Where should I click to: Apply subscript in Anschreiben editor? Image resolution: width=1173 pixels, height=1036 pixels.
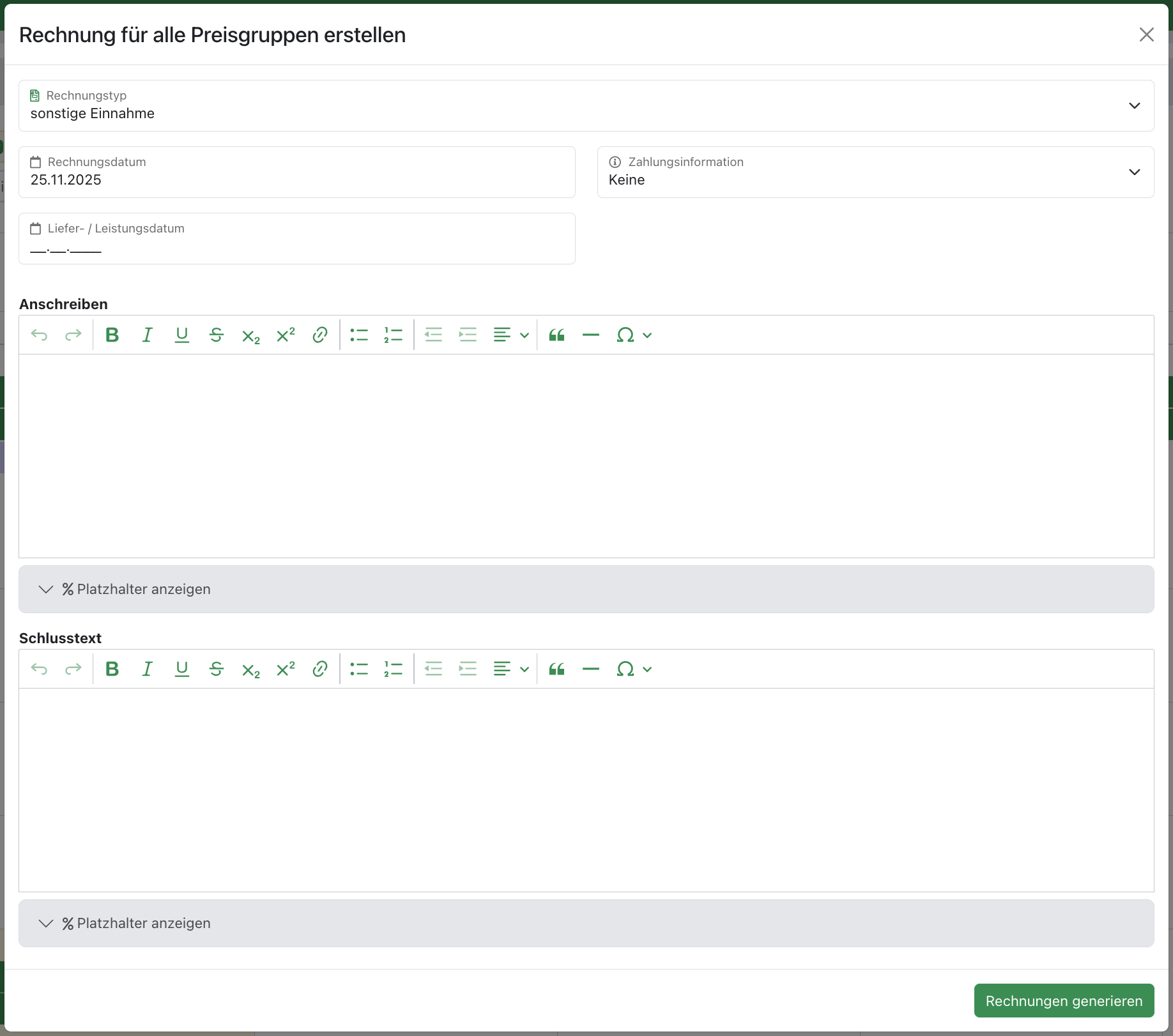[x=250, y=335]
